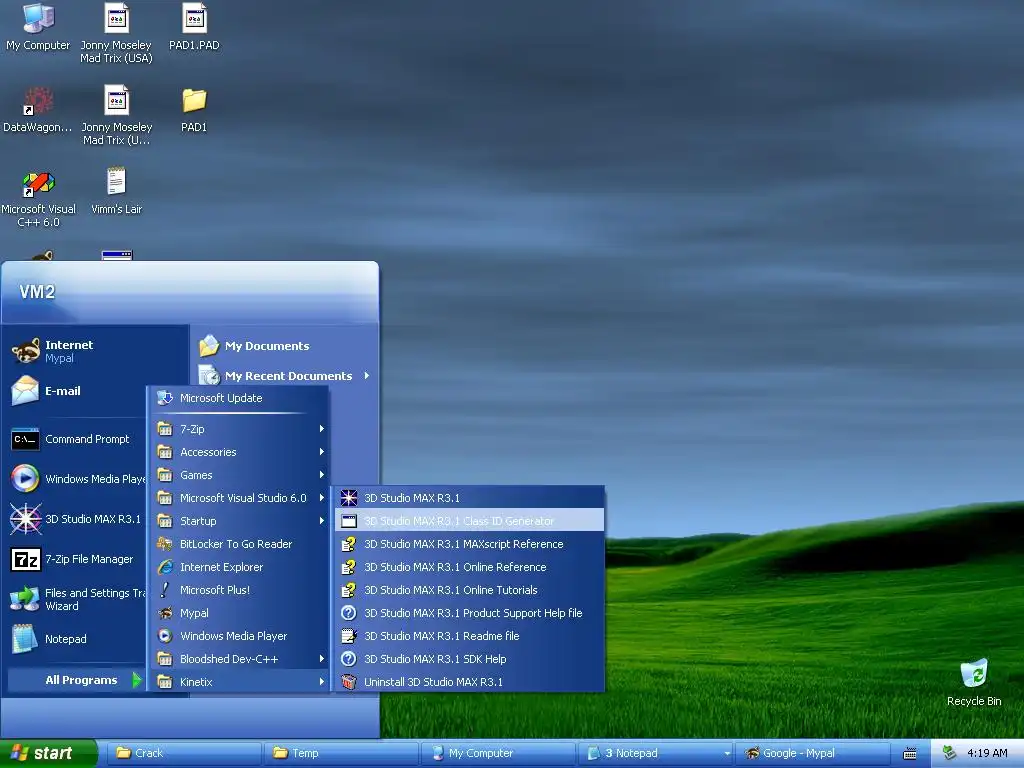Expand the Startup folder
This screenshot has width=1024, height=768.
[x=239, y=520]
